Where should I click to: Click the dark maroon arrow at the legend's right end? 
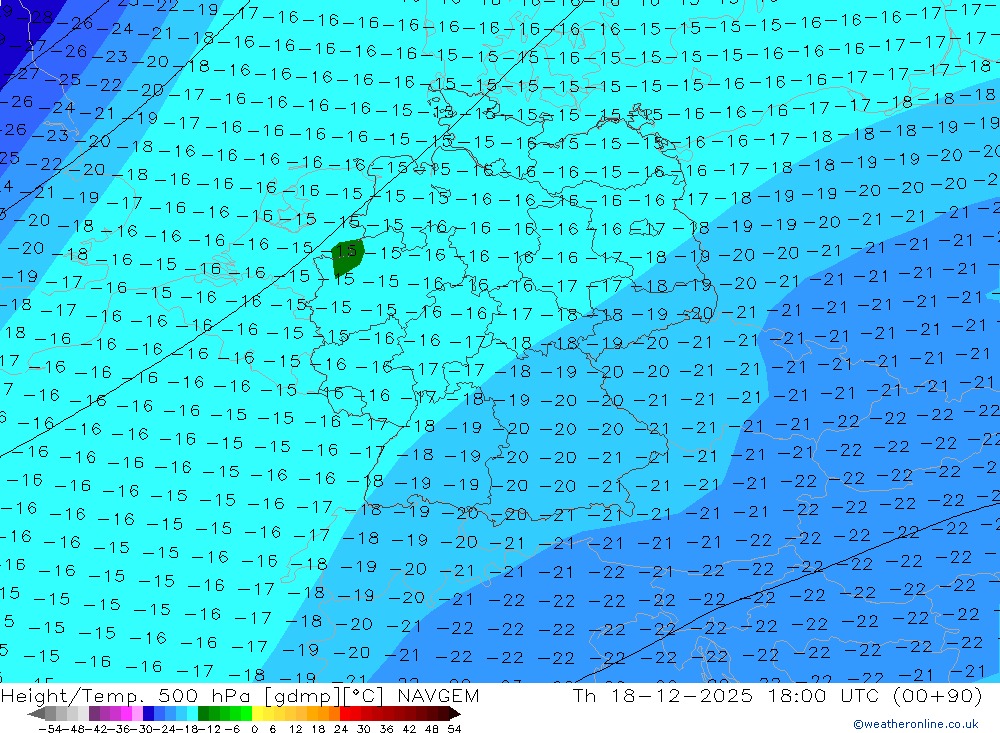455,714
